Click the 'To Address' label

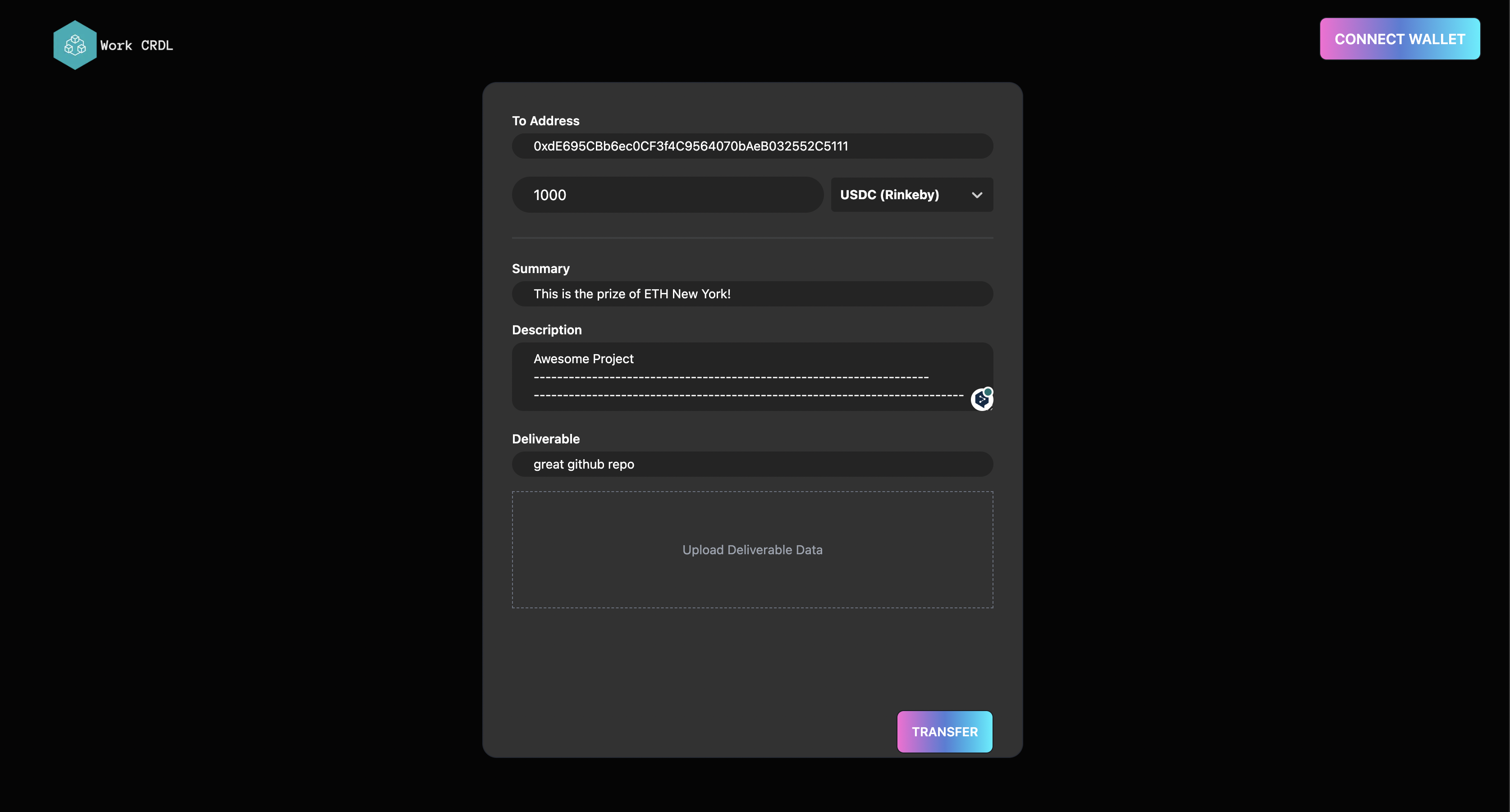pyautogui.click(x=546, y=121)
